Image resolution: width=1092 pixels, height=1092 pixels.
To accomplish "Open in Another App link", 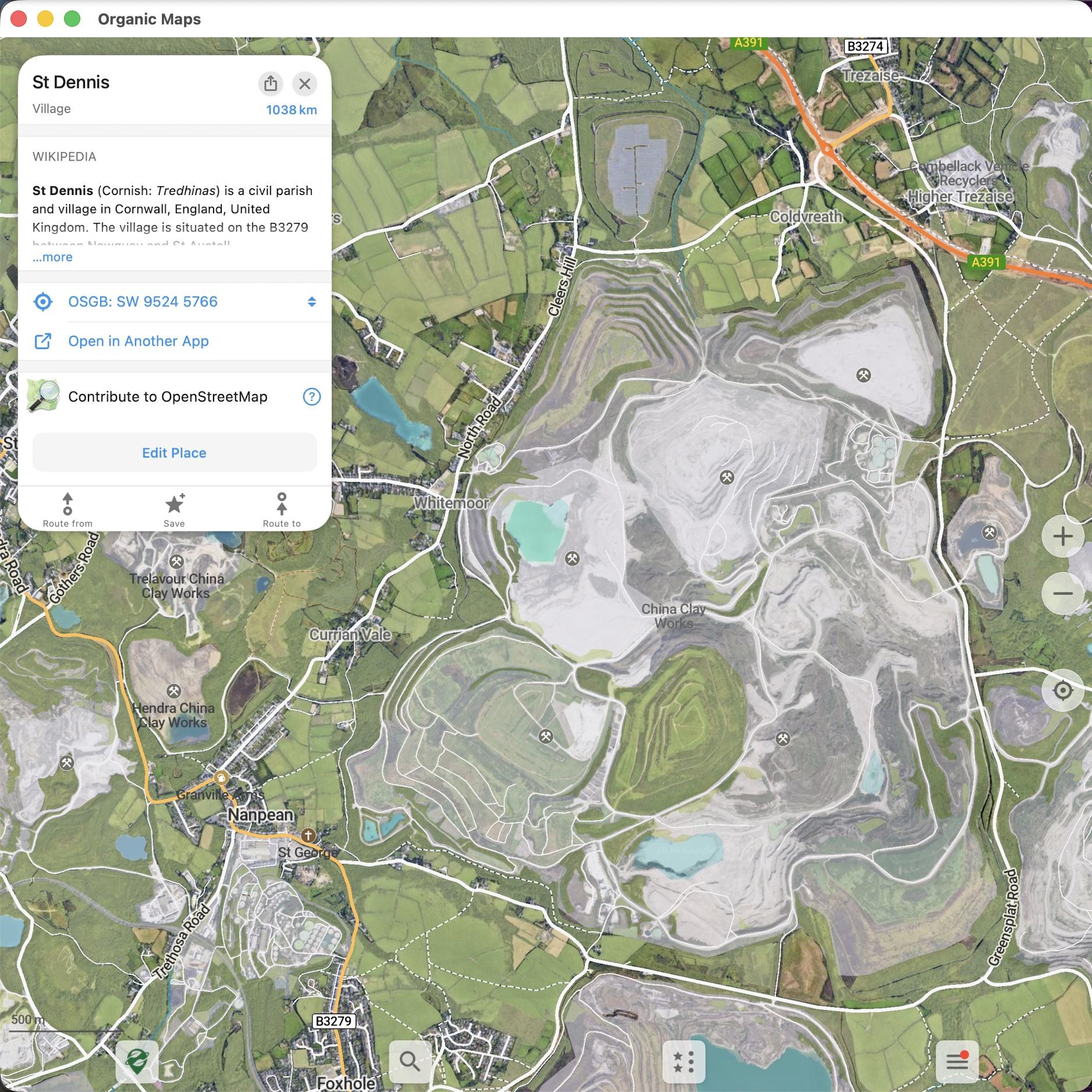I will [x=139, y=341].
